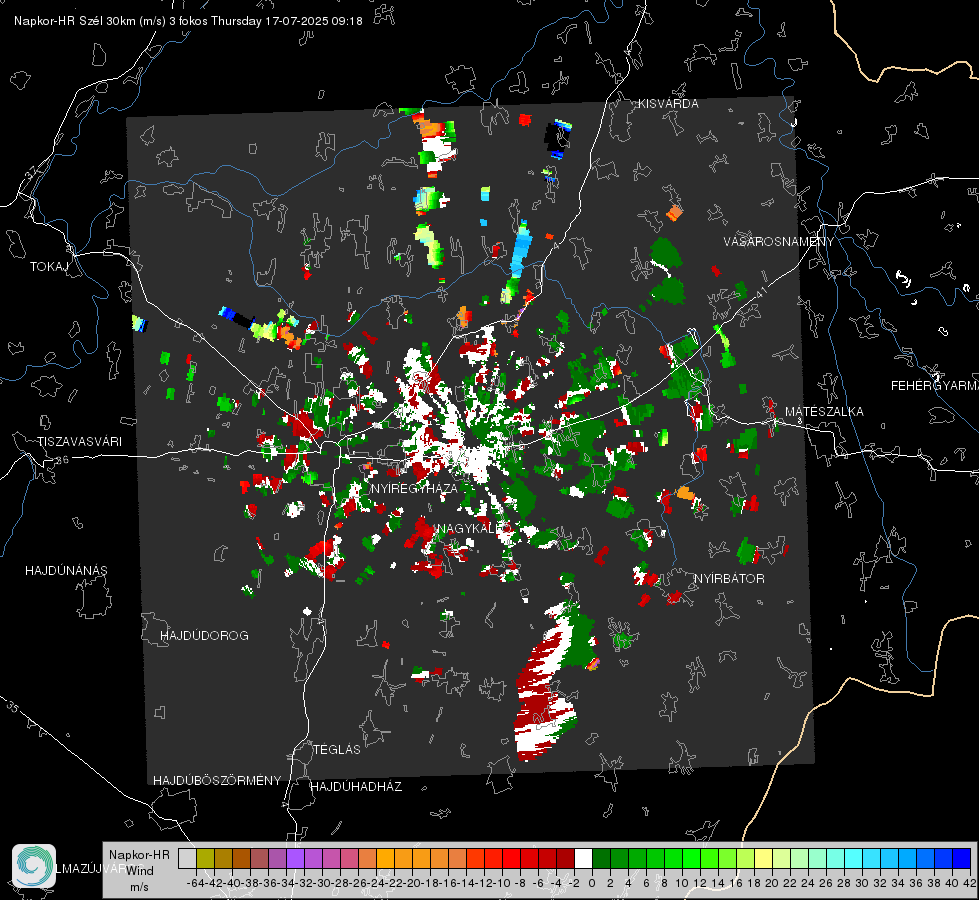Click the Wind legend label

click(x=140, y=871)
